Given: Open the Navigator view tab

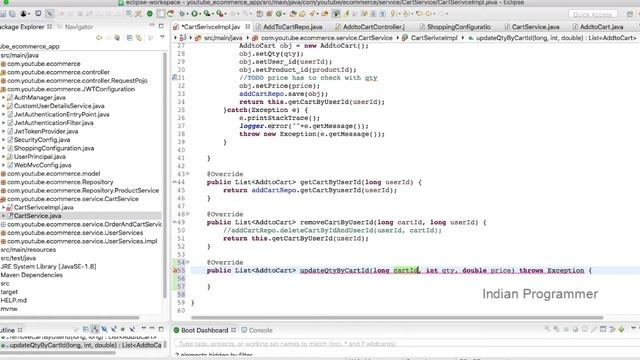Looking at the screenshot, I should 78,27.
